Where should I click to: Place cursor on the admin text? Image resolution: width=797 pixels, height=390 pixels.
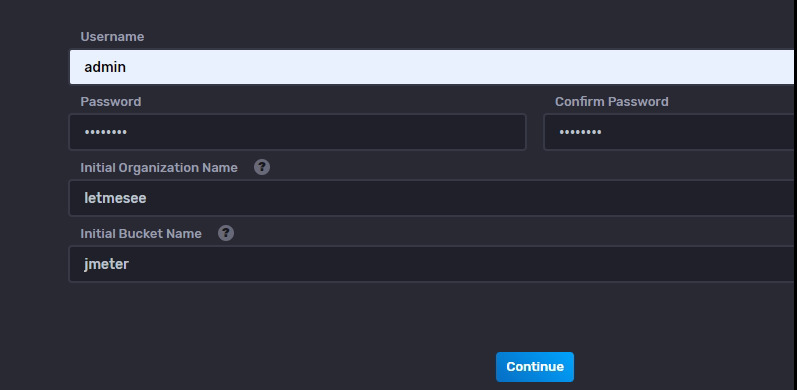[105, 67]
